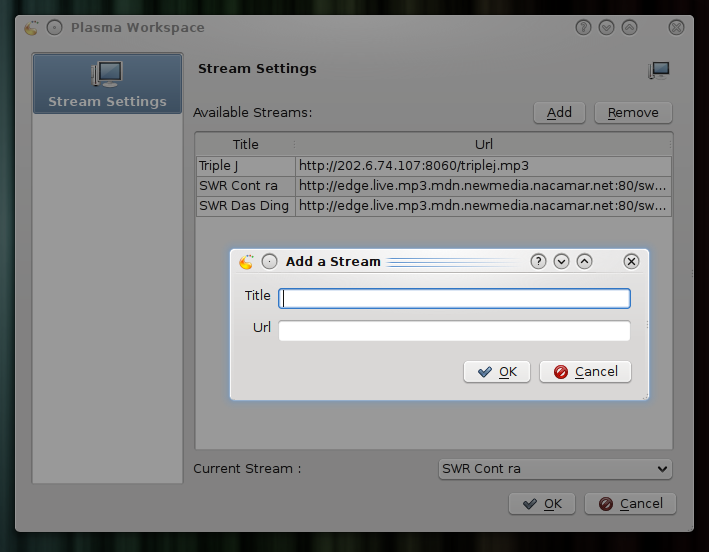Close the Add a Stream dialog with X icon
Screen dimensions: 709x552
coord(631,261)
